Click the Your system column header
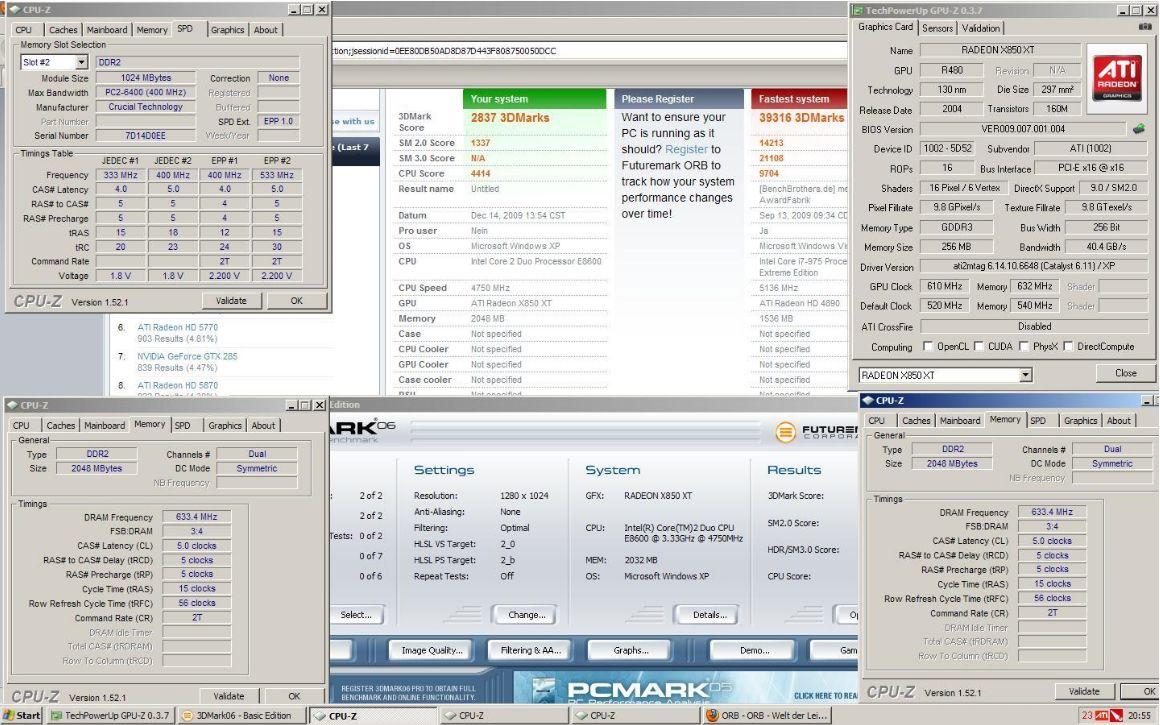This screenshot has width=1160, height=725. tap(534, 98)
